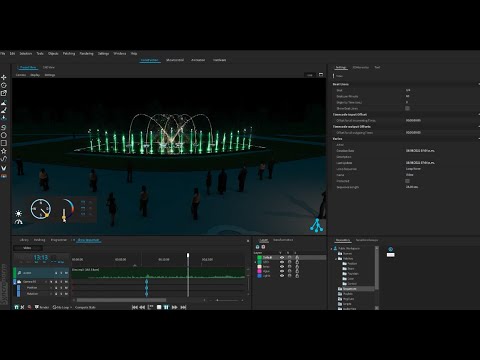Click the down chevron in left toolbar
Viewport: 480px width, 360px height.
point(4,168)
